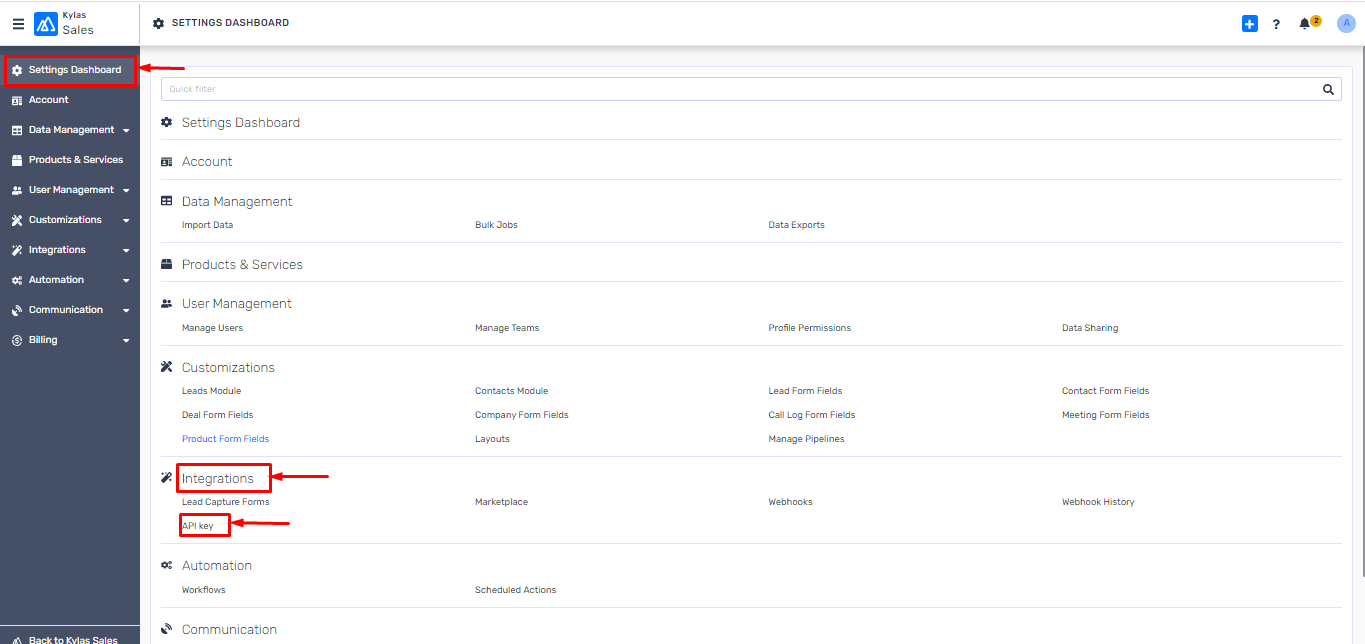Open Webhooks link
The height and width of the screenshot is (644, 1365).
(x=791, y=502)
